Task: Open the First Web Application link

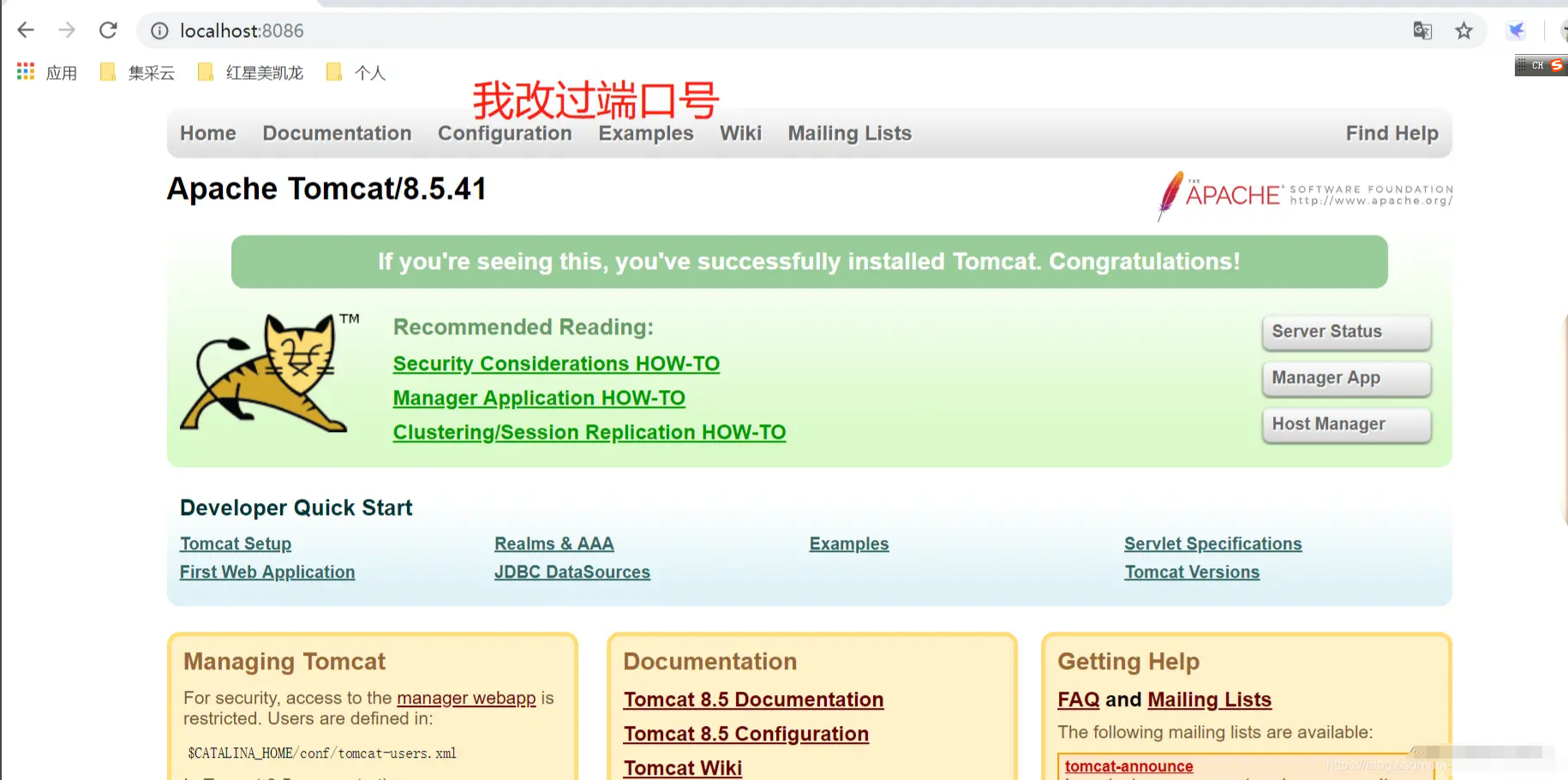Action: click(267, 572)
